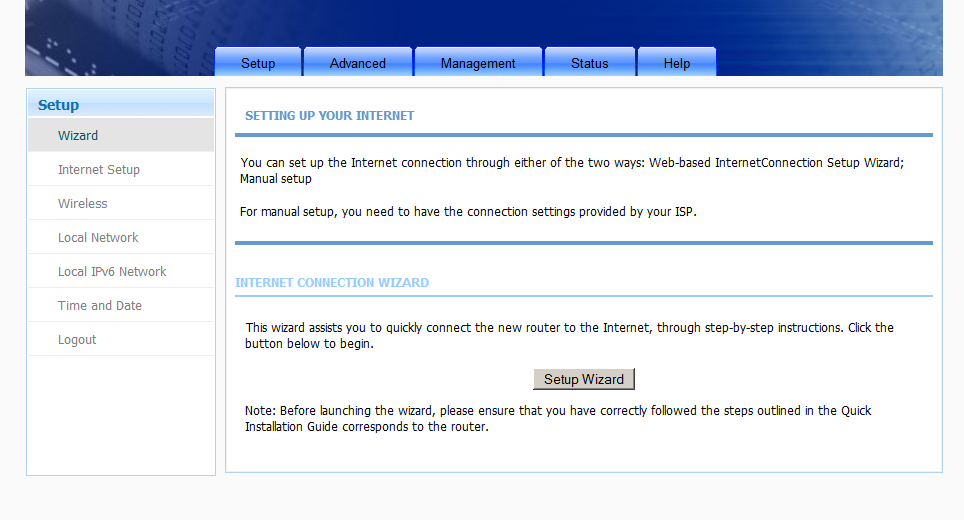Open the Help tab

[677, 63]
